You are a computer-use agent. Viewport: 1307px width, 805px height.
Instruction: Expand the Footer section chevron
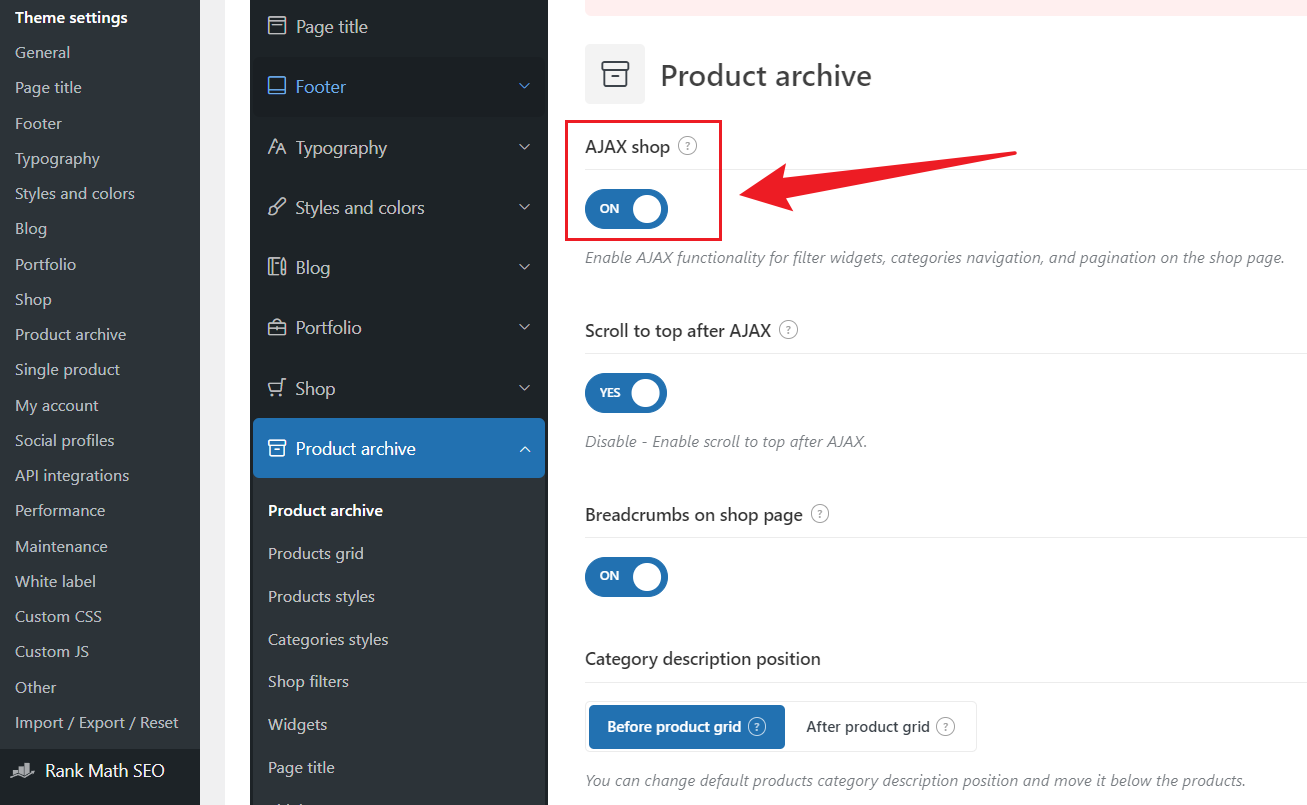point(524,87)
